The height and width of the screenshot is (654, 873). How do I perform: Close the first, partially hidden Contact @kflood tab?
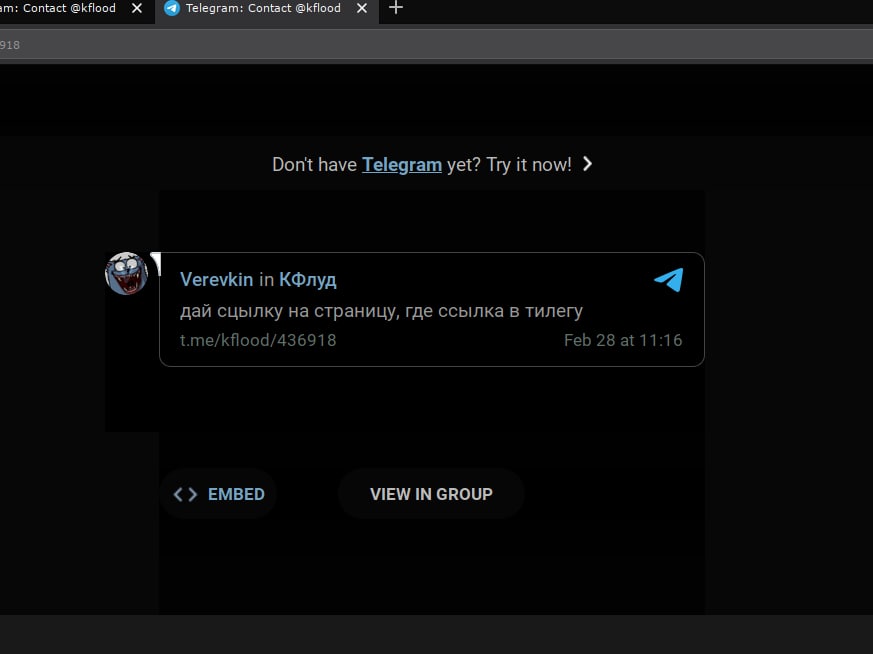coord(136,8)
